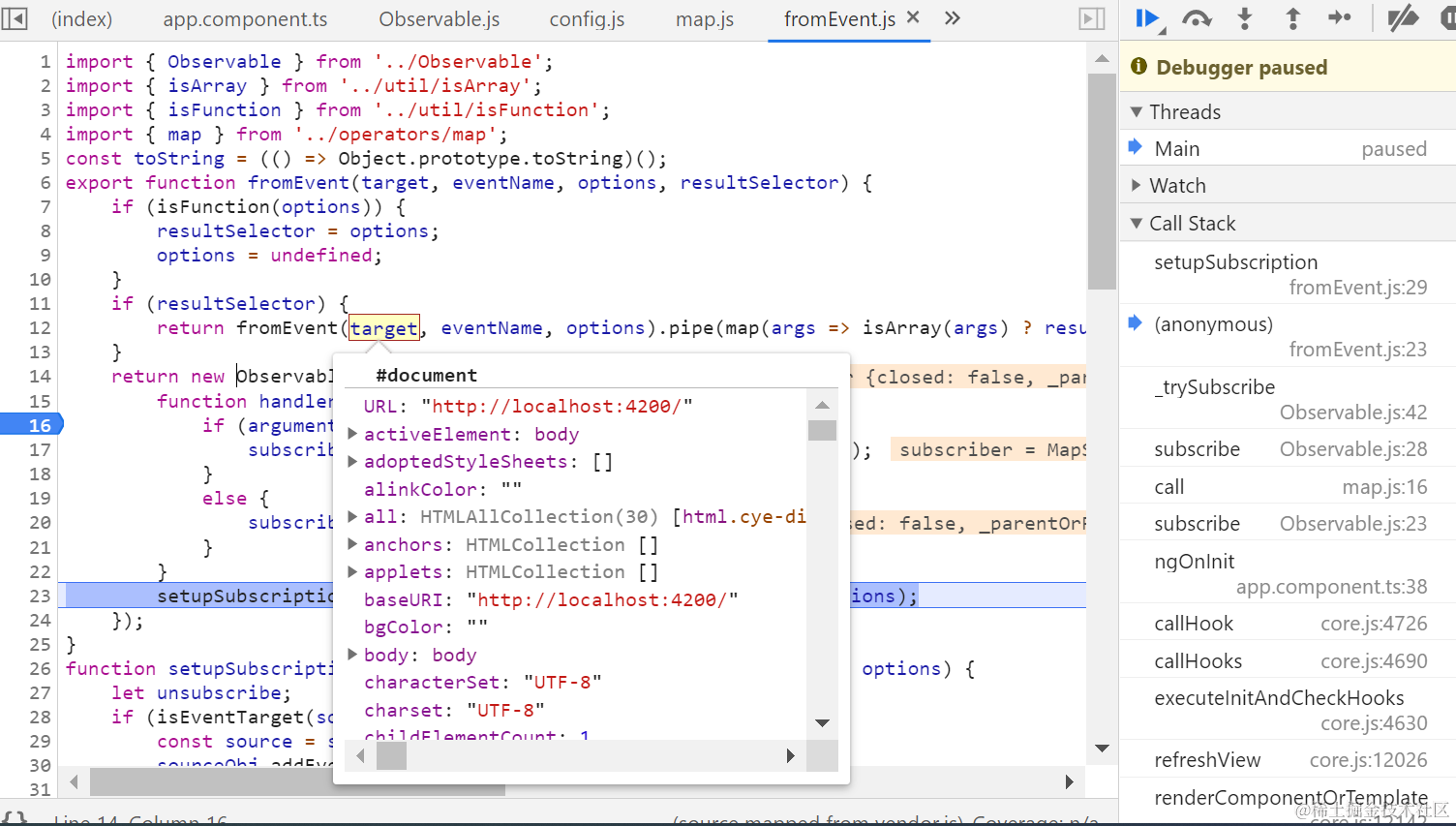Click line number 23 in gutter
Screen dimensions: 1456x826
40,596
